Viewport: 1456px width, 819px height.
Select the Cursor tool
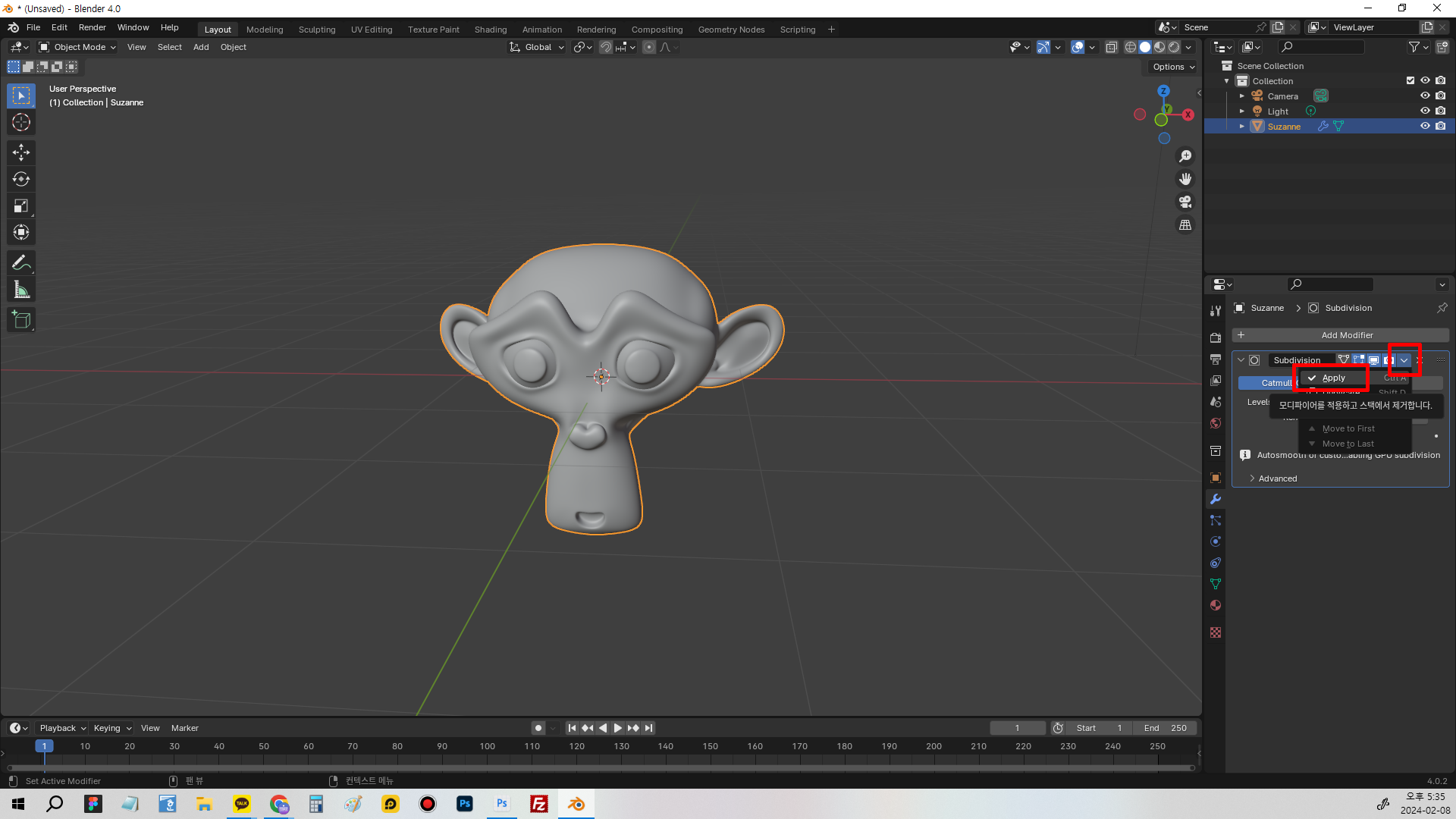click(21, 122)
